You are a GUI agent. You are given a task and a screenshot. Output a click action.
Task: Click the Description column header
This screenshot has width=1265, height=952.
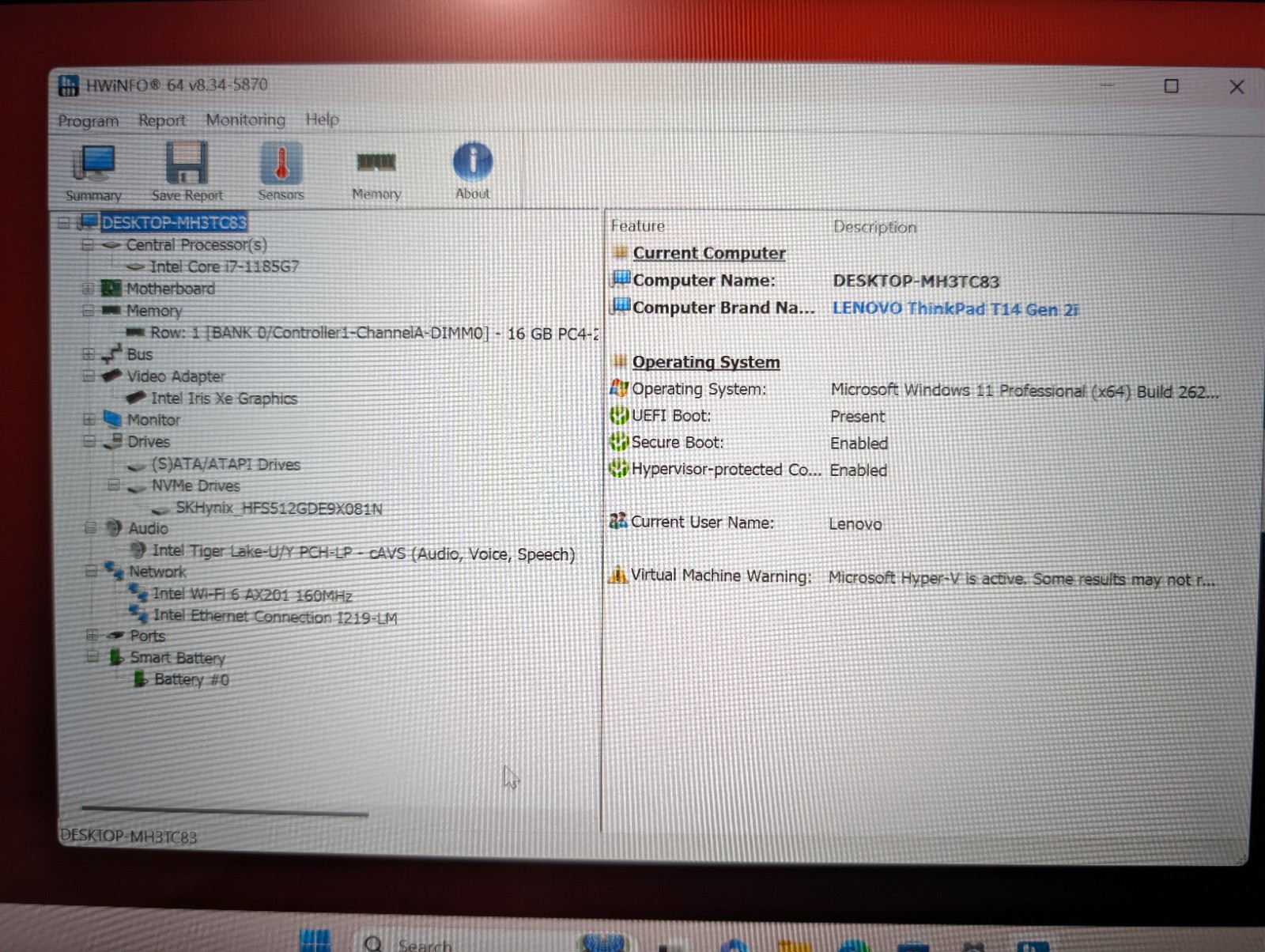(x=875, y=227)
